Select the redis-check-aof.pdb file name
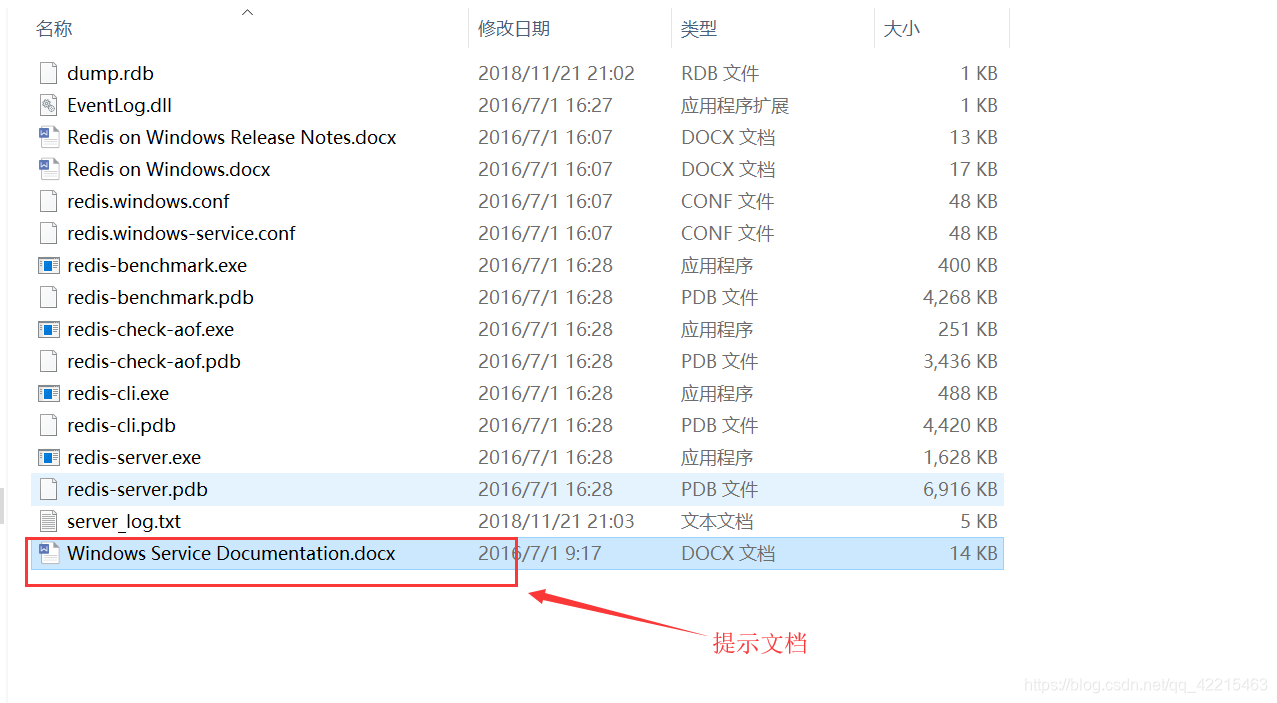This screenshot has width=1277, height=703. (x=154, y=361)
